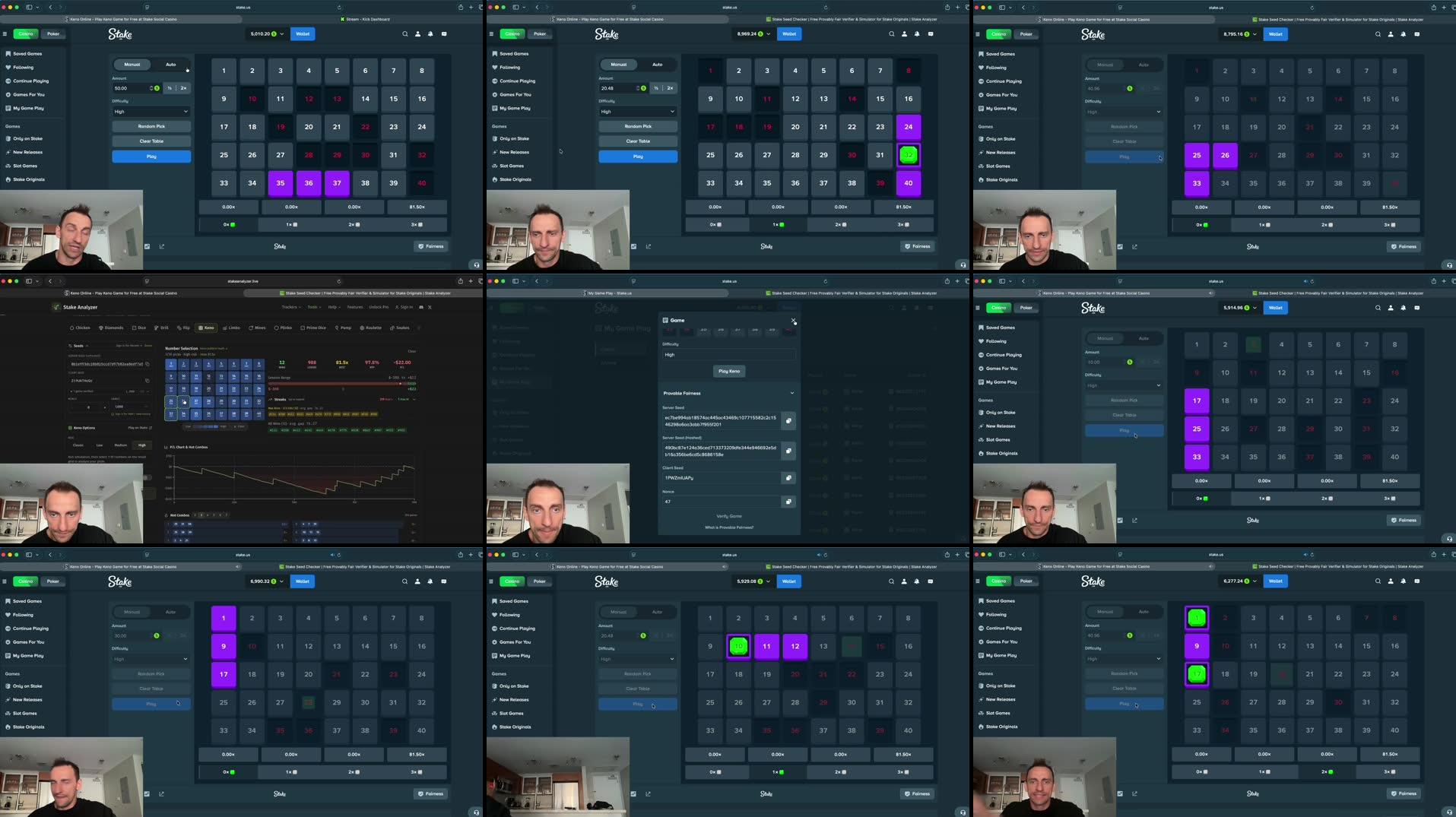Deselect tile 35 in 5,010.20 balance window
1456x817 pixels.
point(281,183)
